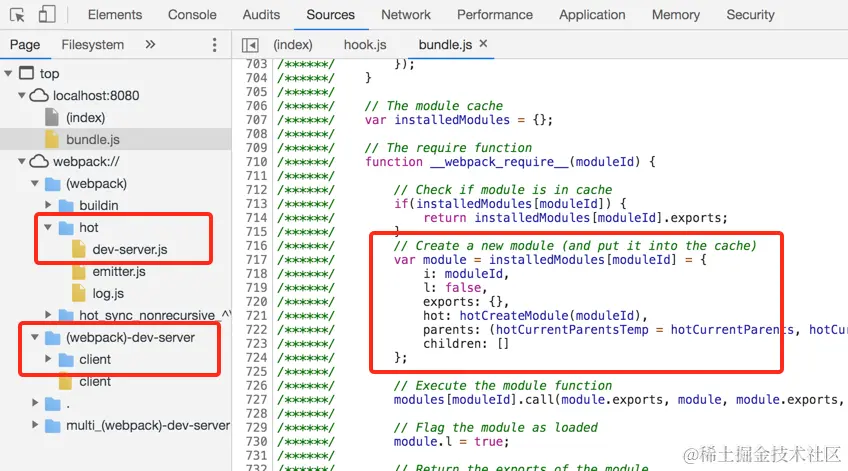
Task: Hide the navigator sidebar panel icon
Action: click(250, 45)
